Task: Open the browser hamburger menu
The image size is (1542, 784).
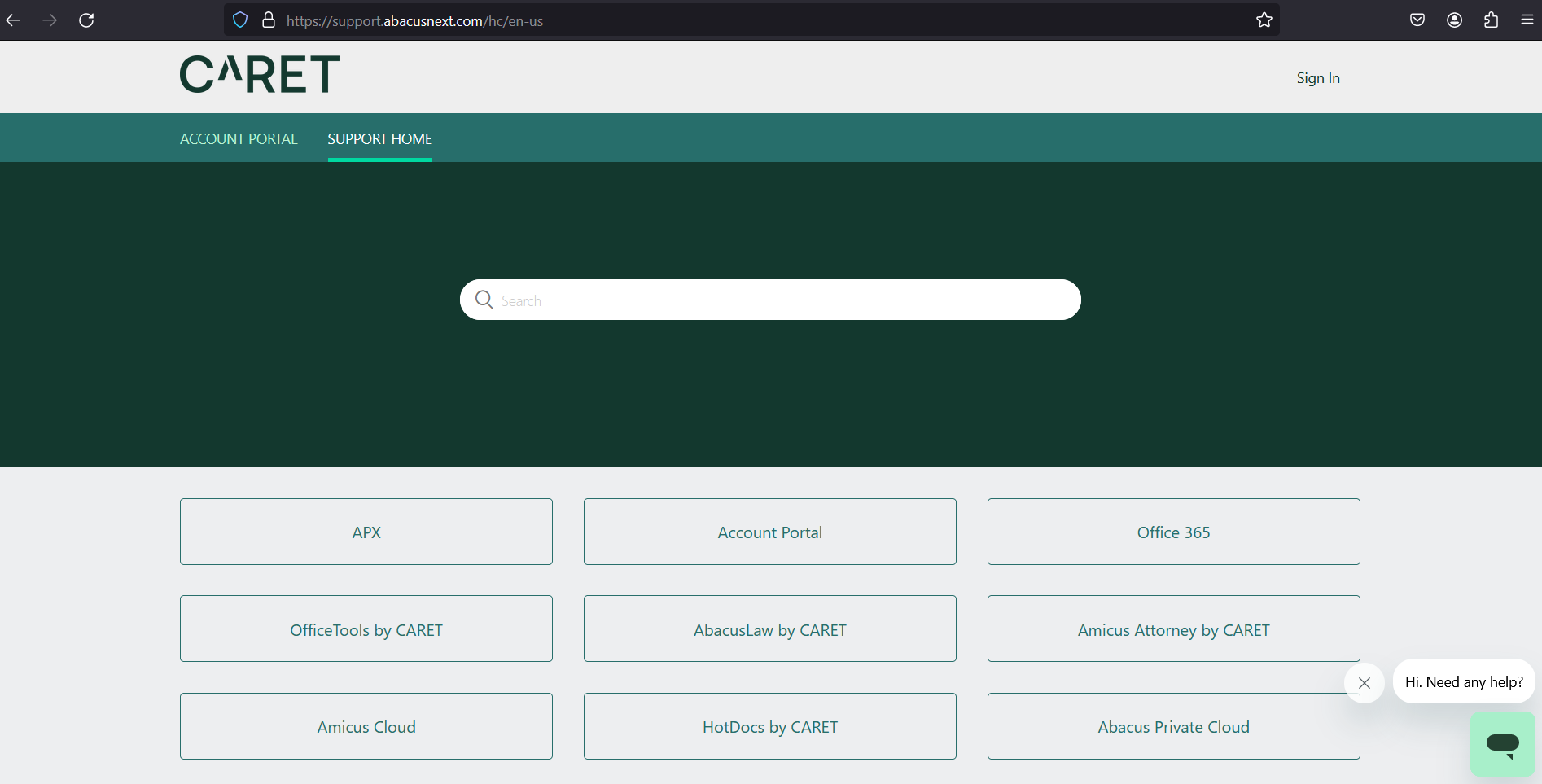Action: pyautogui.click(x=1527, y=20)
